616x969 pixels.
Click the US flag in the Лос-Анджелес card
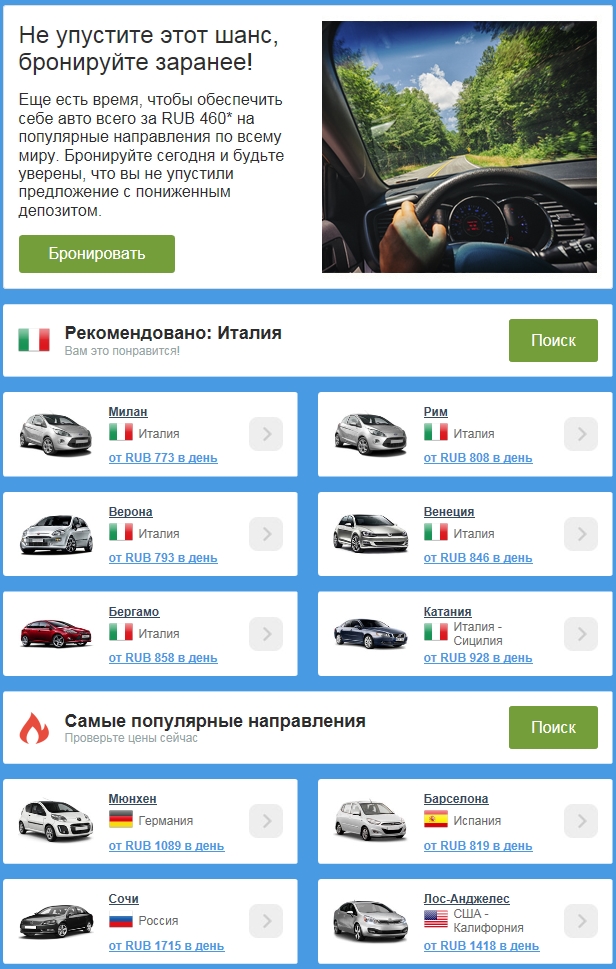coord(436,920)
